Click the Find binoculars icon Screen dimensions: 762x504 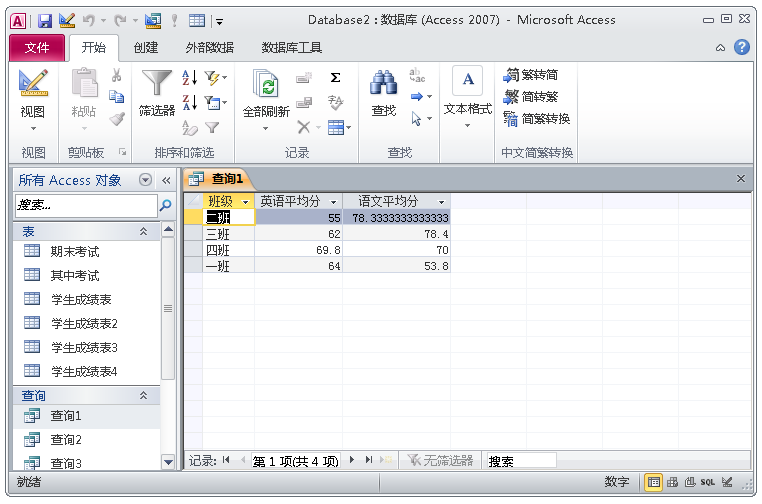383,83
